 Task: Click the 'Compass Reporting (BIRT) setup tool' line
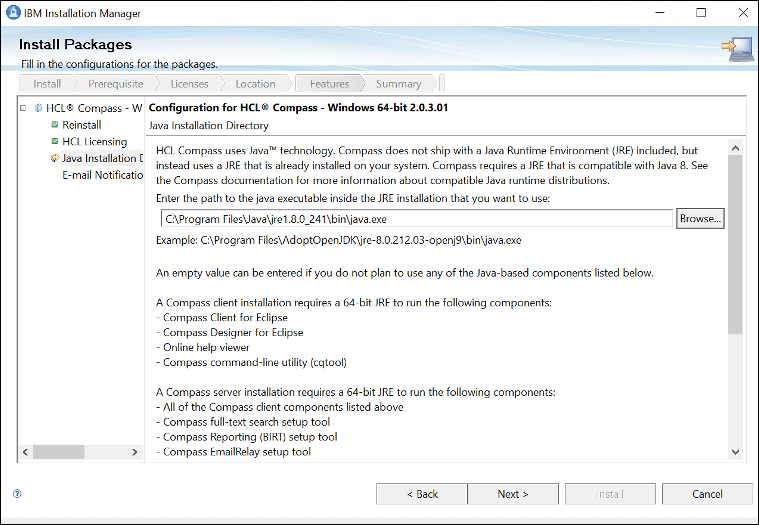tap(246, 437)
